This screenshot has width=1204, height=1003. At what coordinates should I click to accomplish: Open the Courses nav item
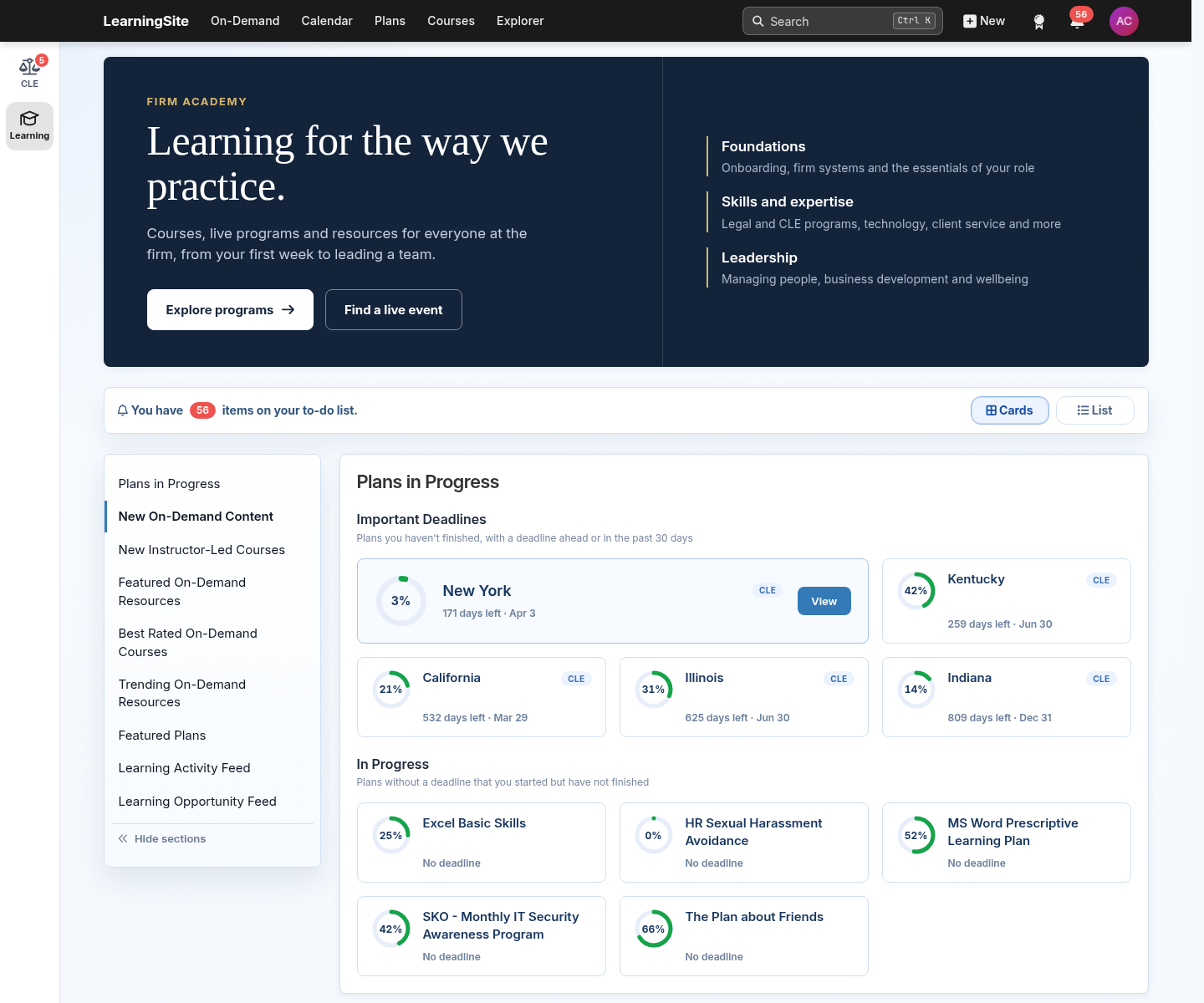point(451,21)
